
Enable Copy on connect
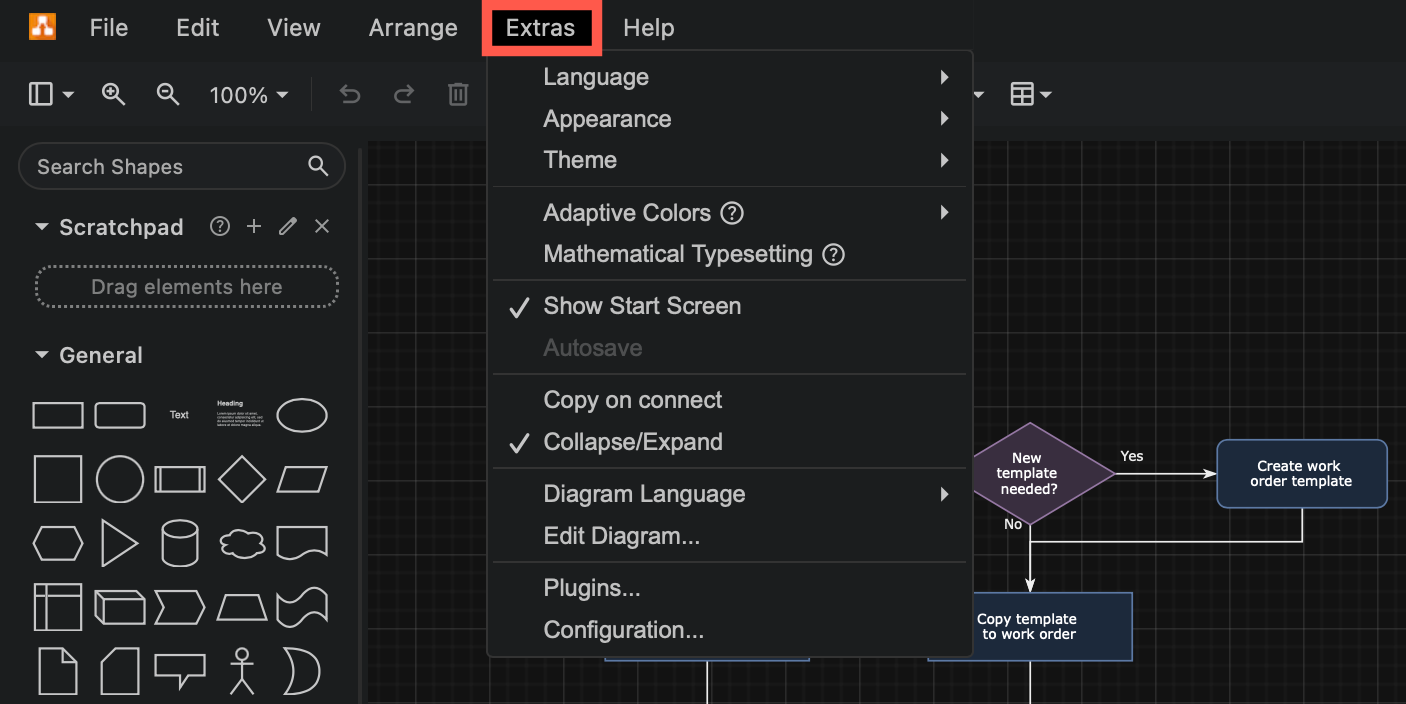(x=632, y=400)
